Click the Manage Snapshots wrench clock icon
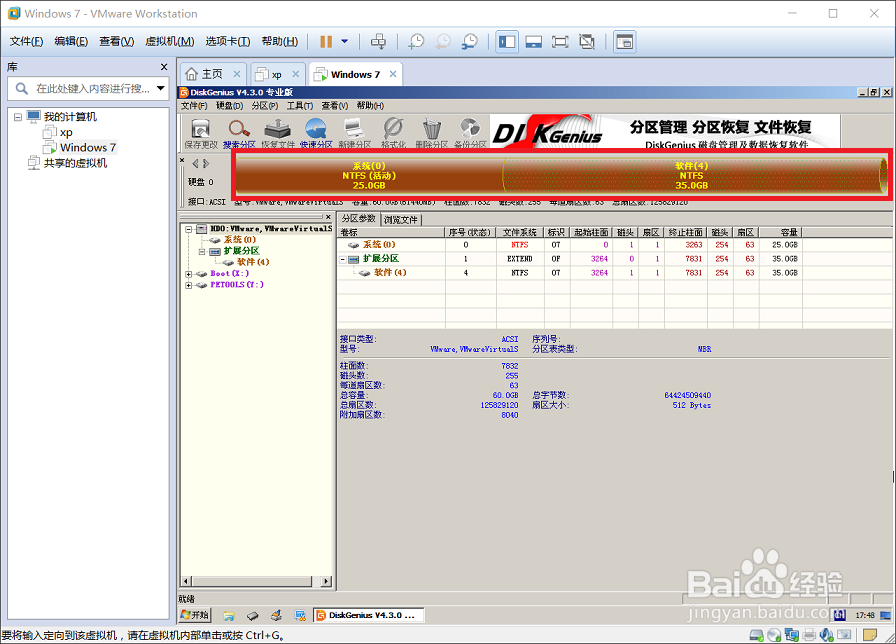The height and width of the screenshot is (644, 896). tap(470, 42)
